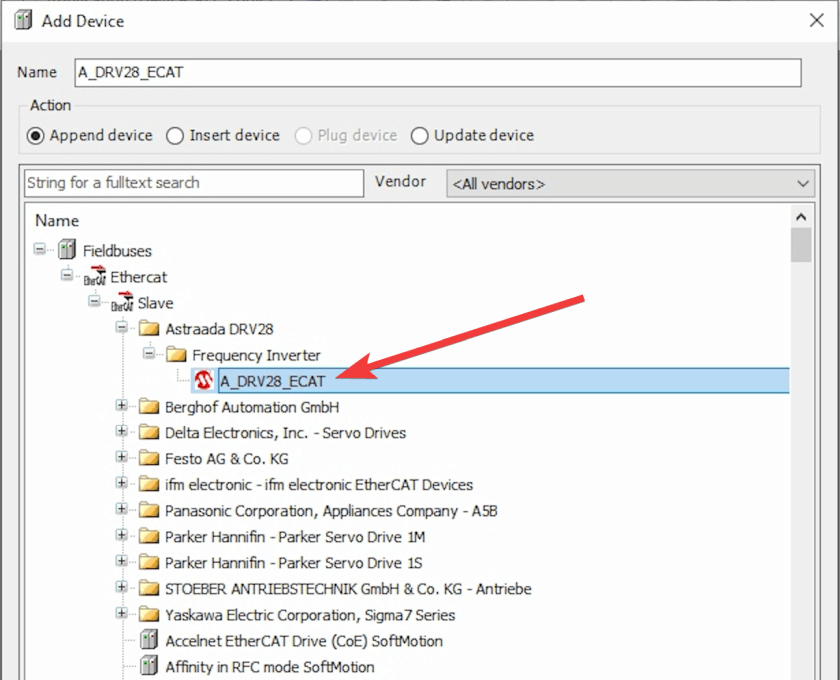Select Affinity in RFC mode SoftMotion
The height and width of the screenshot is (680, 840).
pos(269,667)
